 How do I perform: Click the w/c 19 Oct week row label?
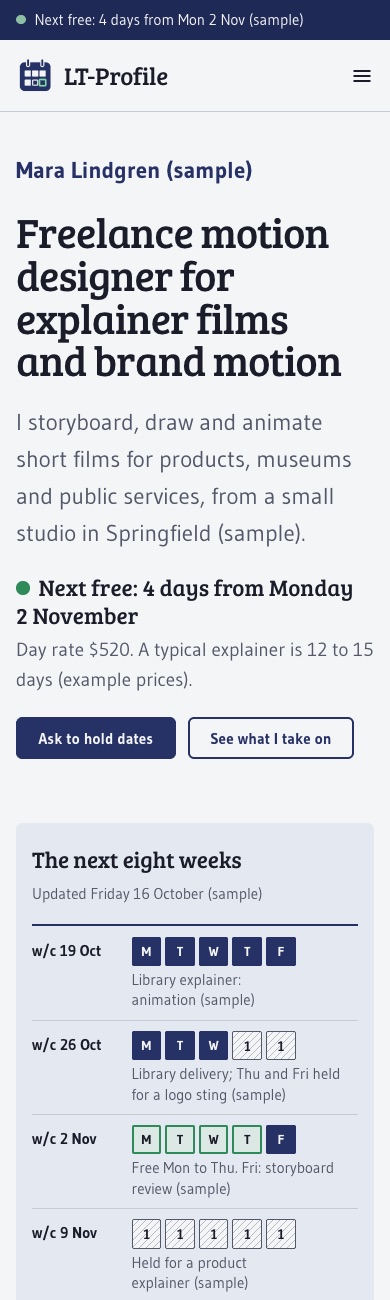coord(66,949)
